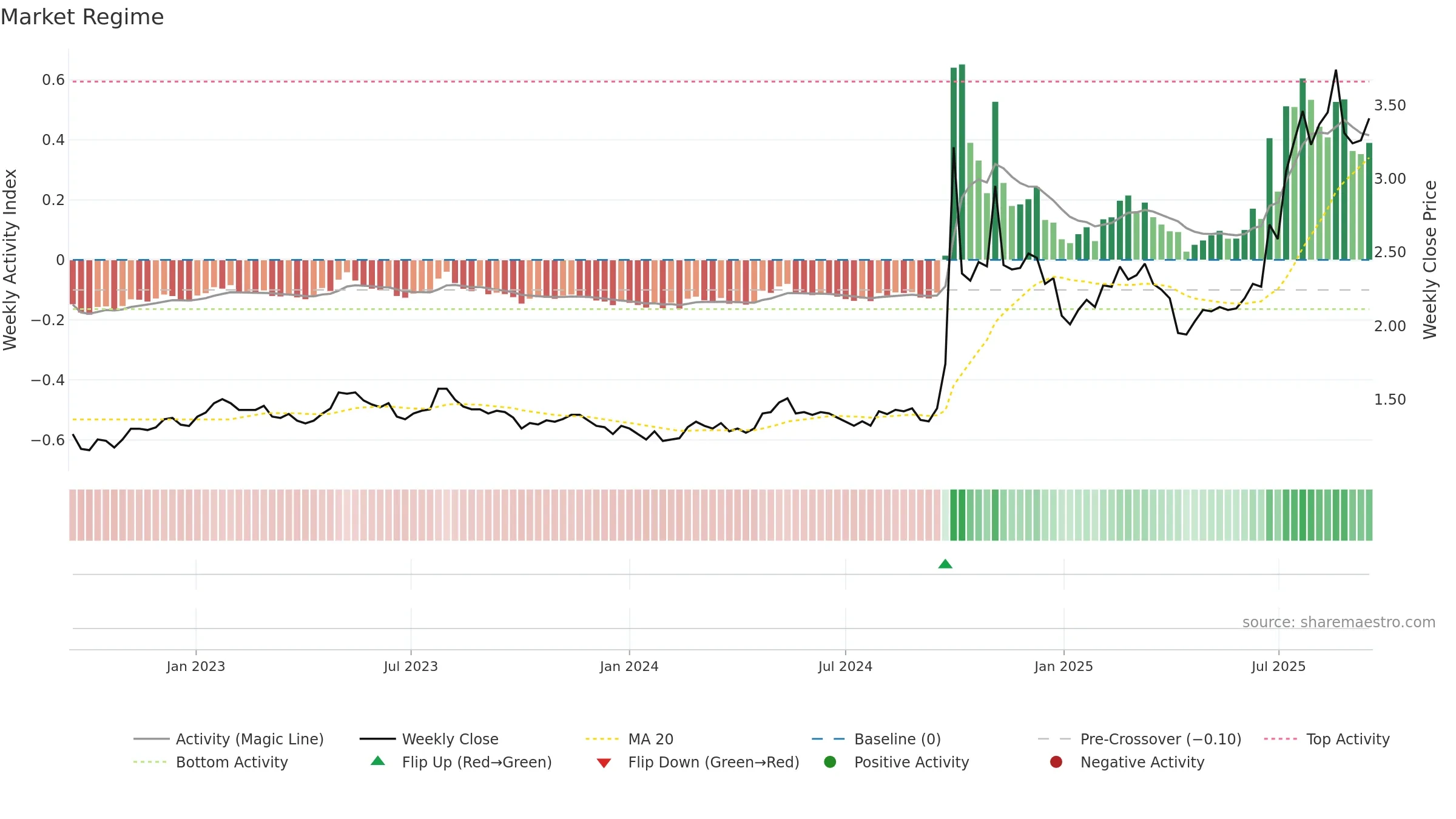Viewport: 1456px width, 819px height.
Task: Click the Market Regime chart title
Action: (82, 17)
